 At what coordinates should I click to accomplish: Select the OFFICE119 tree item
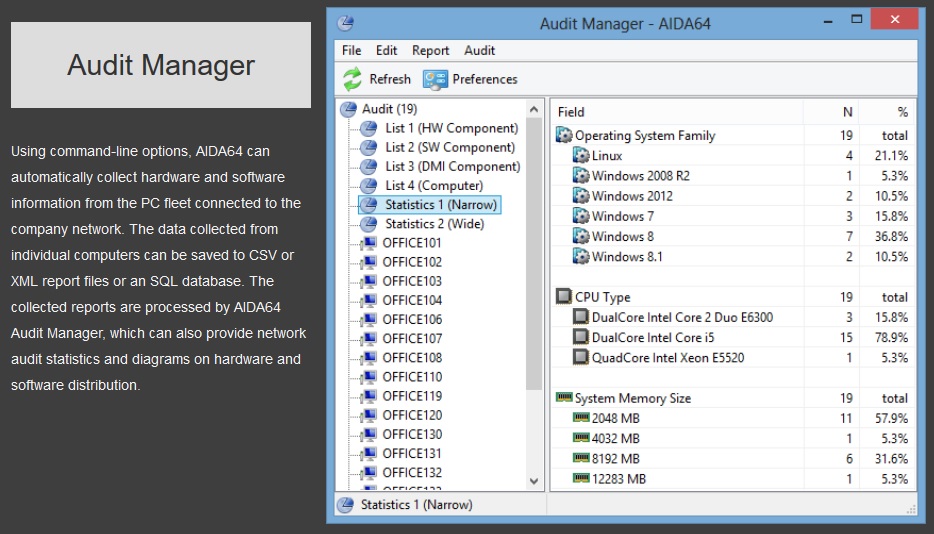pyautogui.click(x=412, y=396)
